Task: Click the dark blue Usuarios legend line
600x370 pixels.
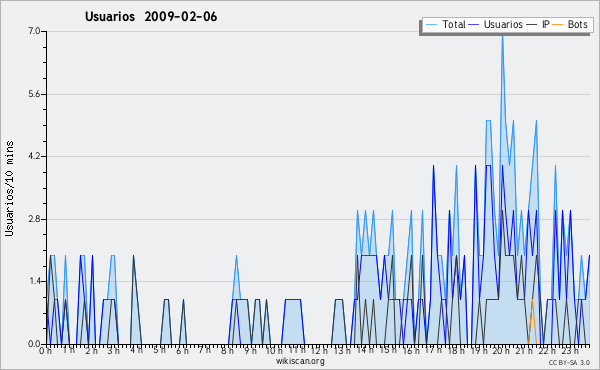Action: pyautogui.click(x=474, y=25)
